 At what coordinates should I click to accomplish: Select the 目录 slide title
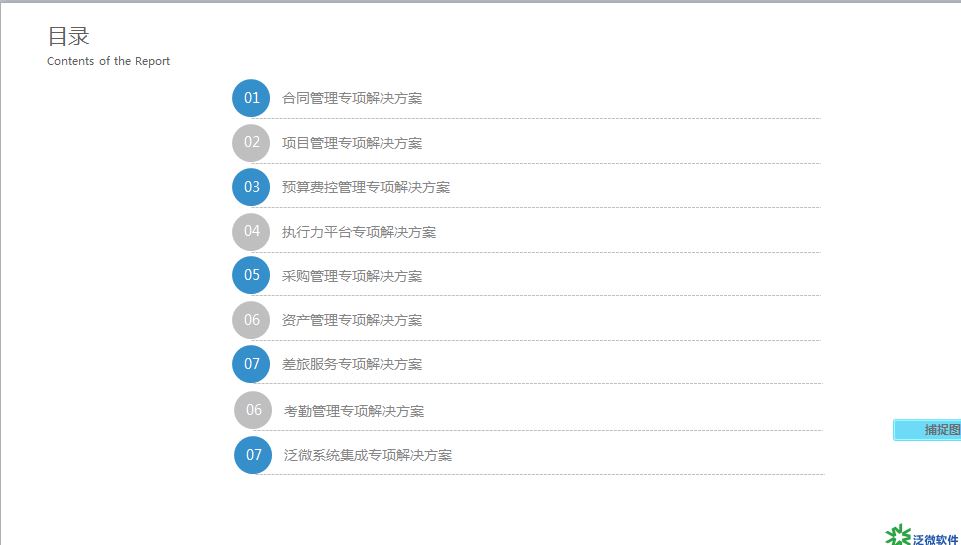(69, 36)
